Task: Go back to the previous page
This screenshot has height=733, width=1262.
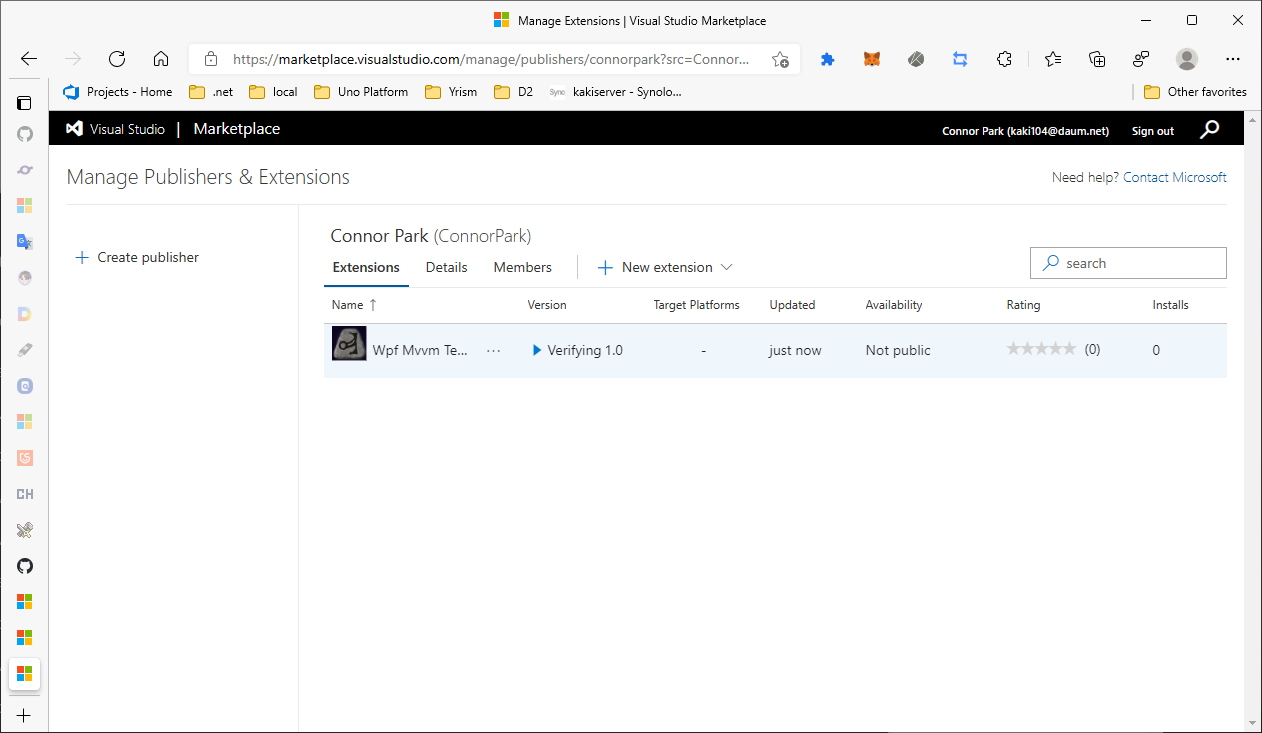Action: click(29, 59)
